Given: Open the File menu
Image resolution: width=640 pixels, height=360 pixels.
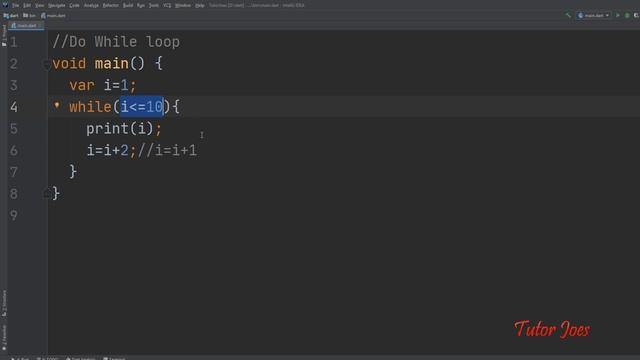Looking at the screenshot, I should point(15,5).
